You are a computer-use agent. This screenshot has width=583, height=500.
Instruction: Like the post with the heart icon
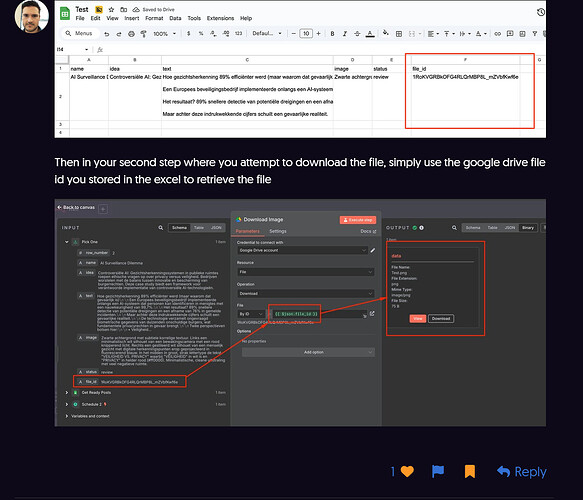(407, 471)
